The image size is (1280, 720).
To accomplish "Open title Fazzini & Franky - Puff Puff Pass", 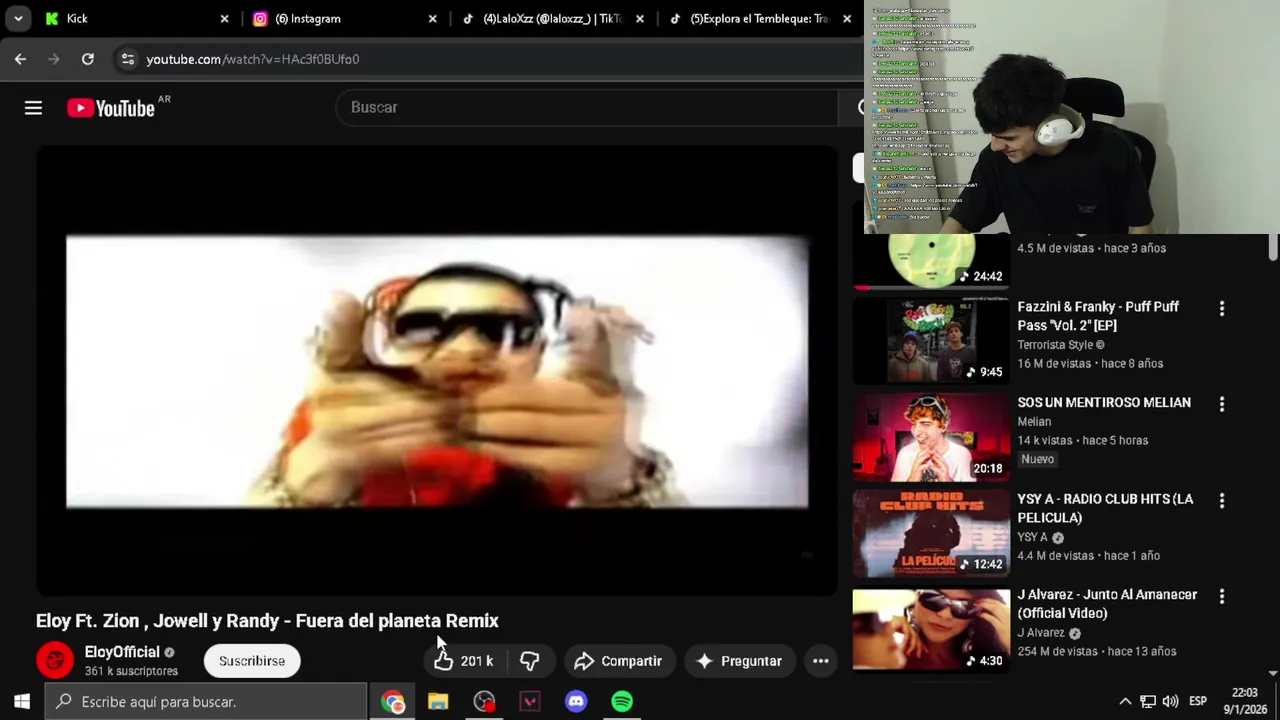I will pyautogui.click(x=1098, y=316).
